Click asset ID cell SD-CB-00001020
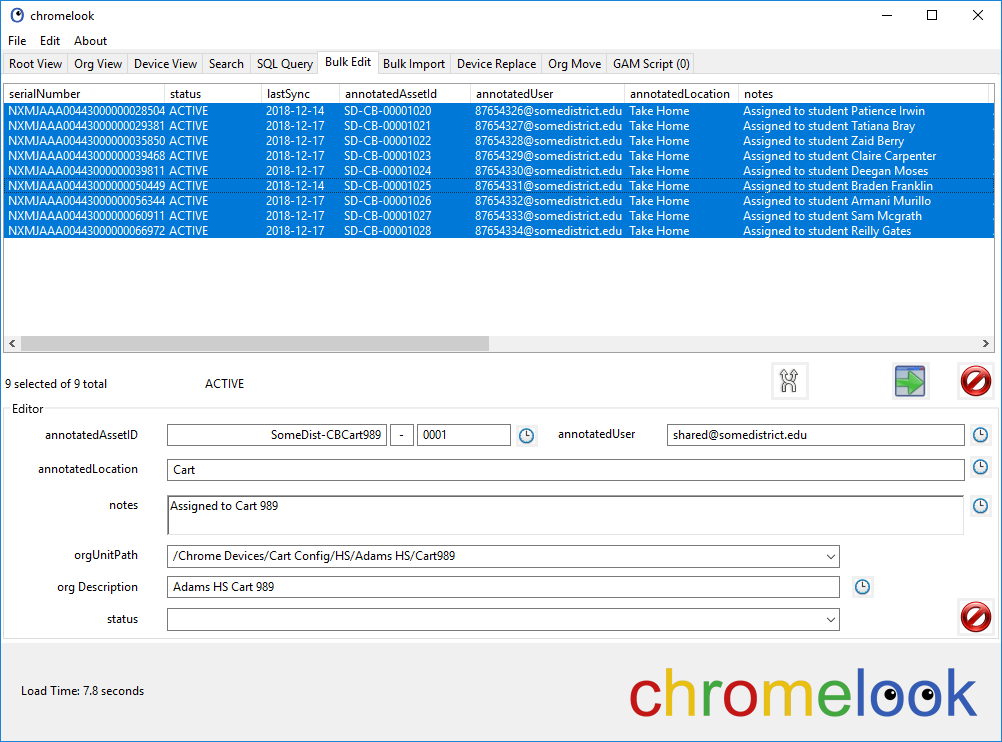 [388, 111]
